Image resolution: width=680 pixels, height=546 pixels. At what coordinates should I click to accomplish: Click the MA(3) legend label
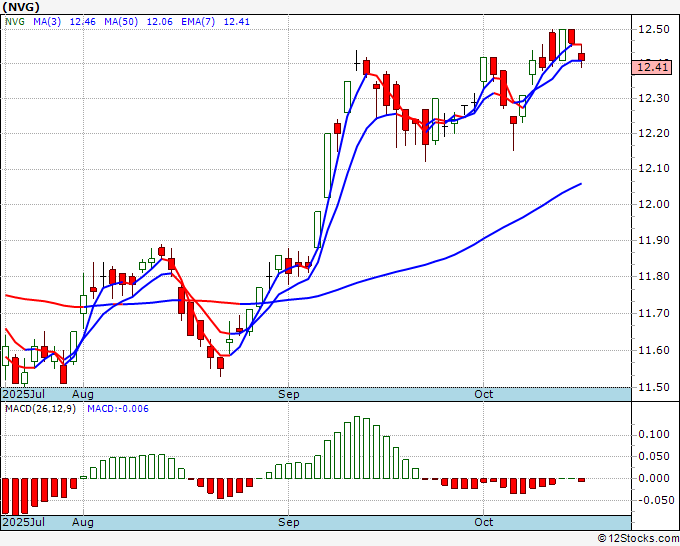tap(47, 22)
